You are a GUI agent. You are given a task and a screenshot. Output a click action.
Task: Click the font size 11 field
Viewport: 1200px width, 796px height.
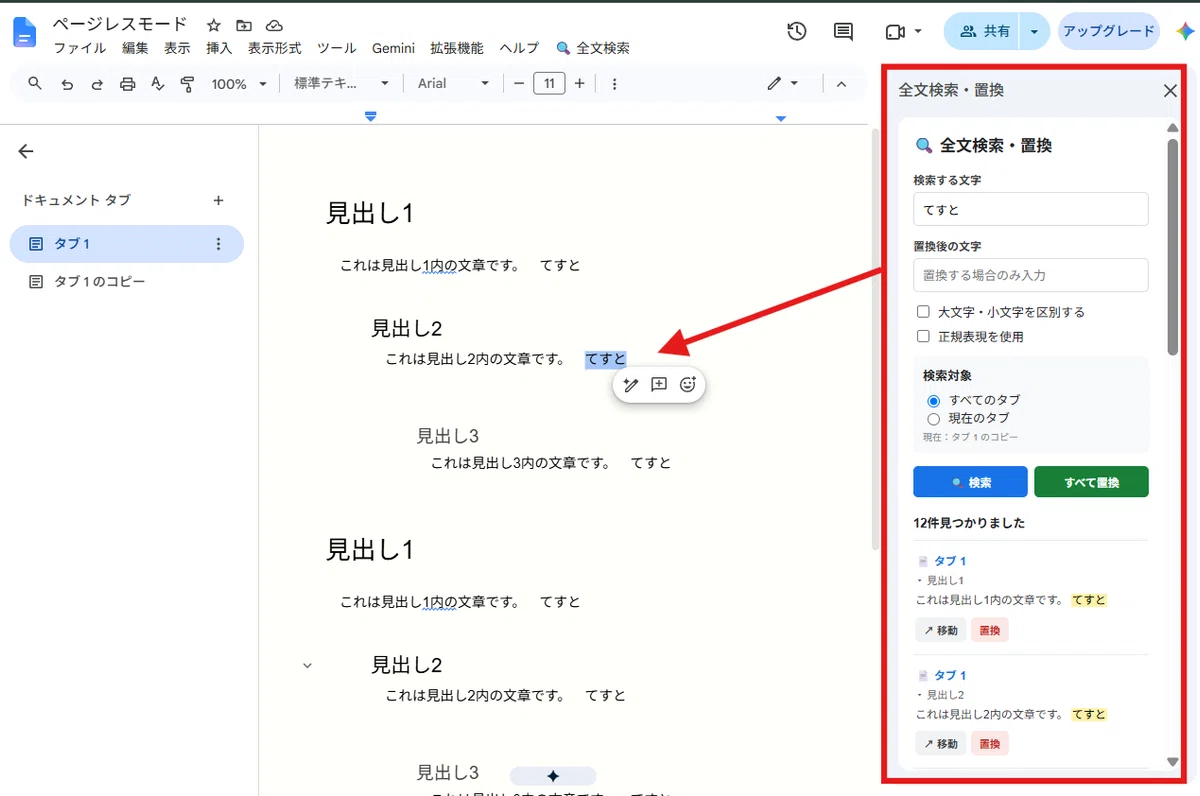point(549,84)
